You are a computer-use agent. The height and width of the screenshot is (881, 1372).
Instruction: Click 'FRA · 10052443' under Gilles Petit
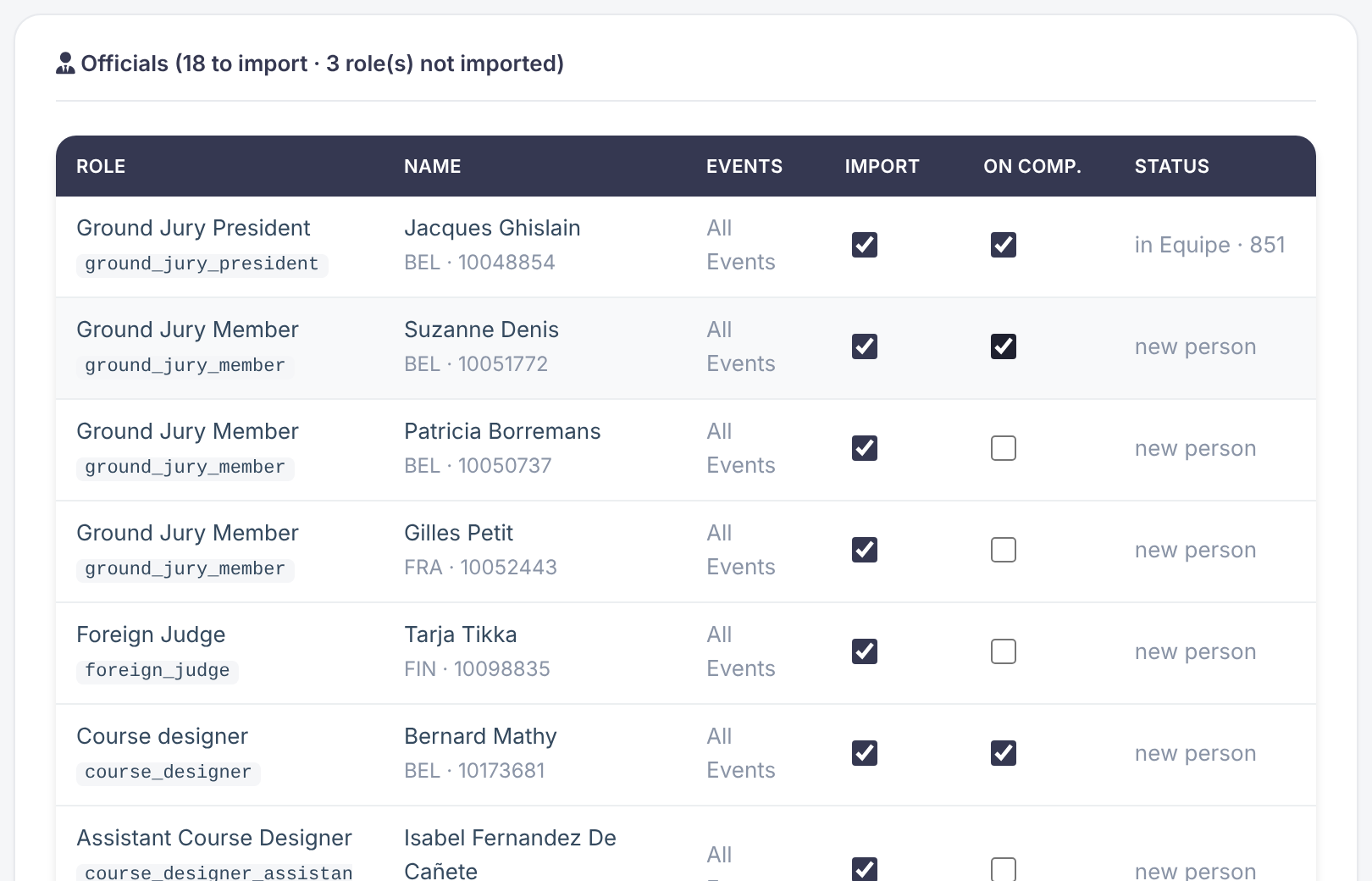coord(480,568)
